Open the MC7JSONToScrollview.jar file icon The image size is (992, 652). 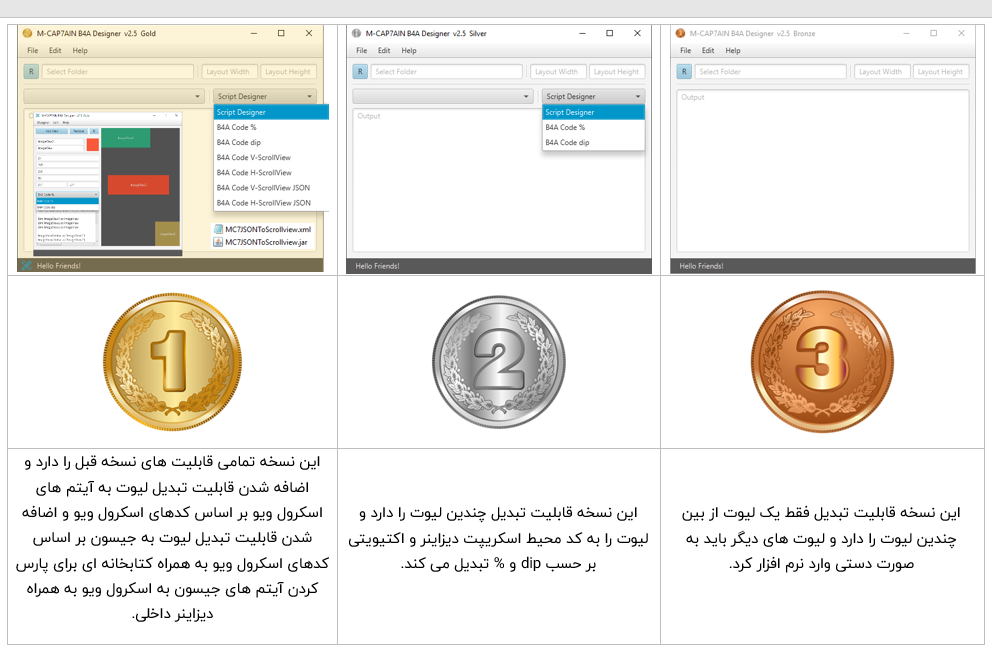click(218, 242)
